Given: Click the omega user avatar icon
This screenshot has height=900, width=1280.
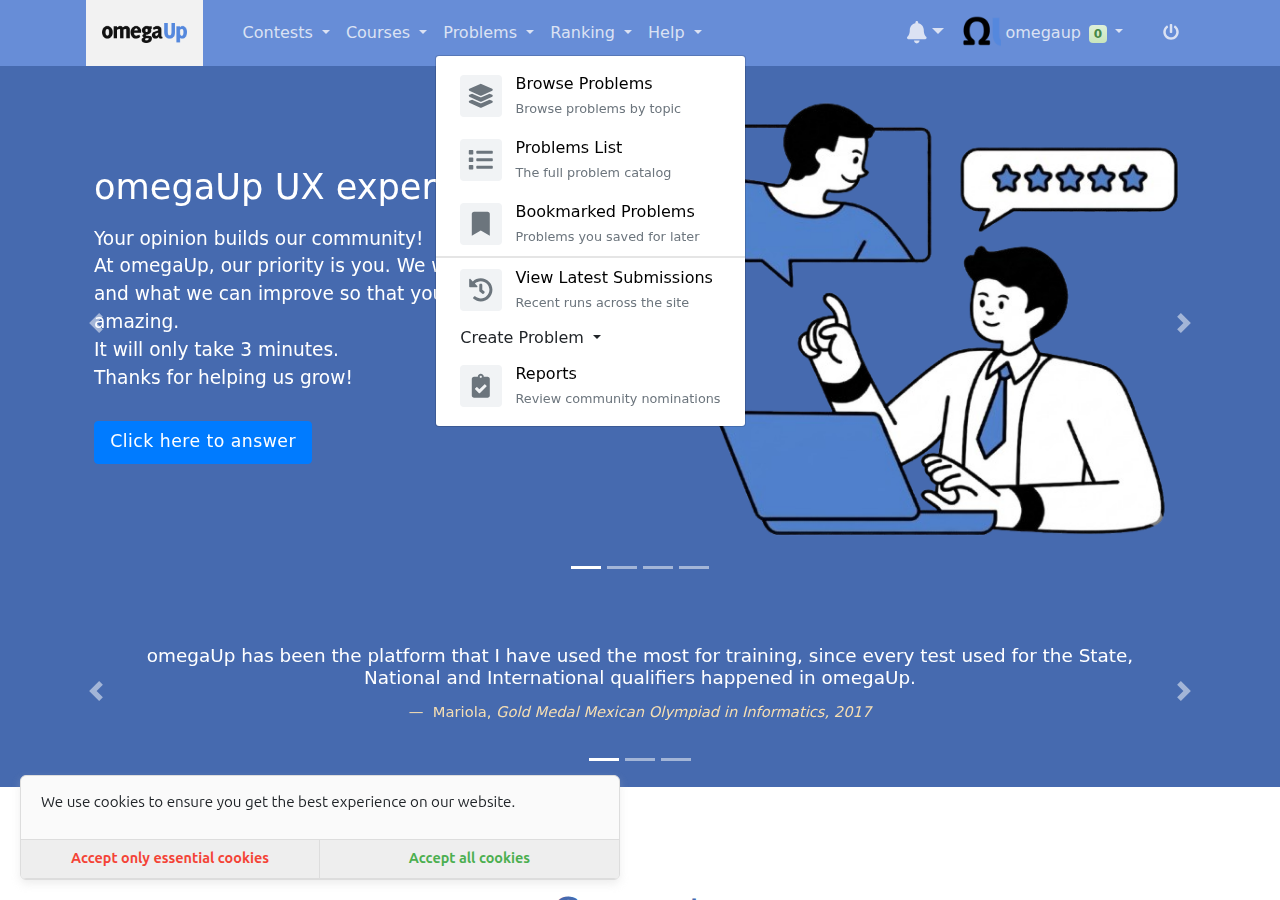Looking at the screenshot, I should (981, 32).
